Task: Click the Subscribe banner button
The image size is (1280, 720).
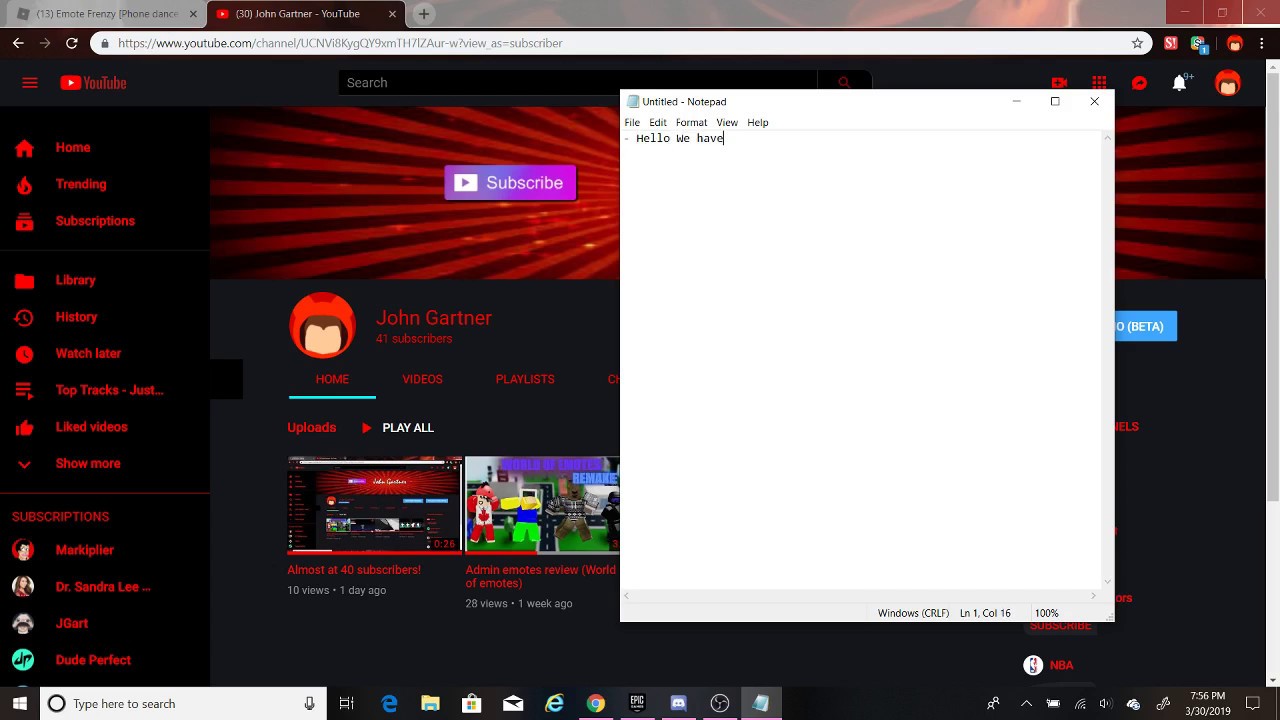Action: click(510, 183)
